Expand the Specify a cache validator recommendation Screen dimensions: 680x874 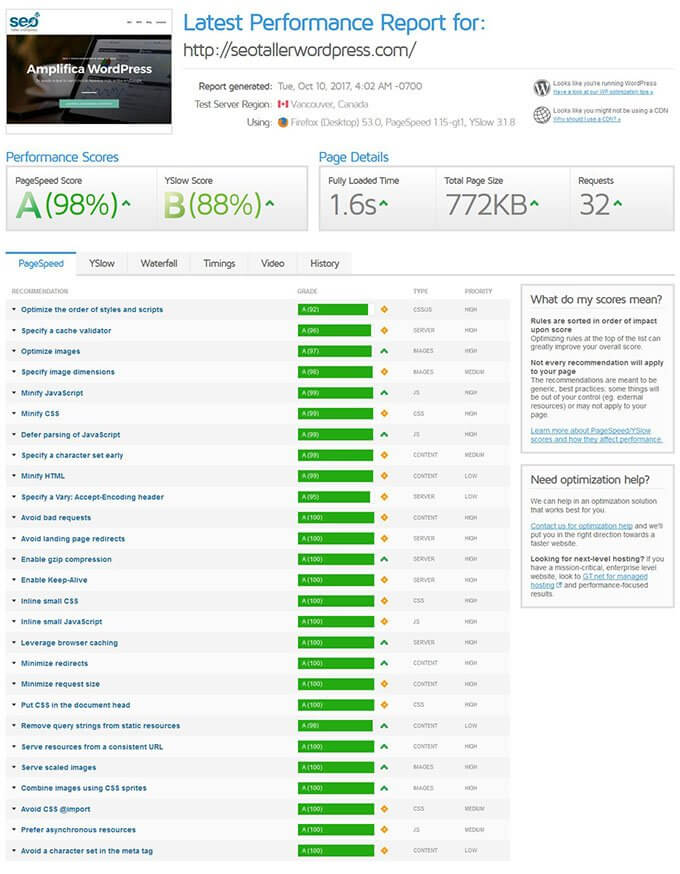(14, 331)
